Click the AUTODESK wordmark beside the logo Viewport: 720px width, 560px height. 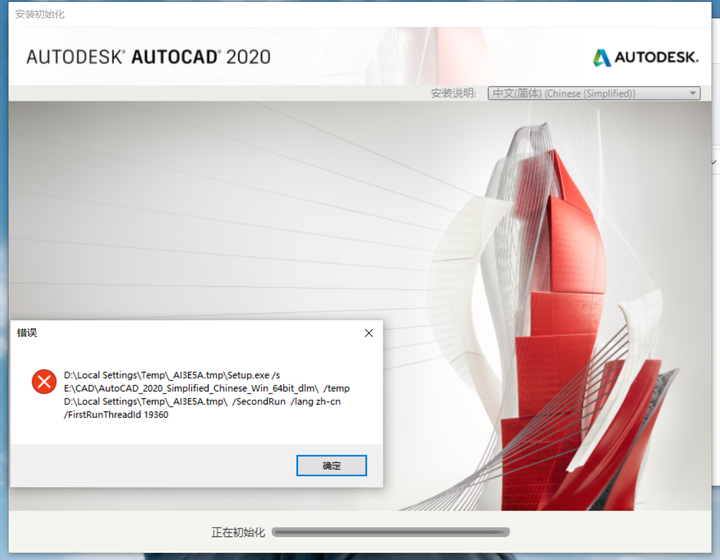click(658, 58)
